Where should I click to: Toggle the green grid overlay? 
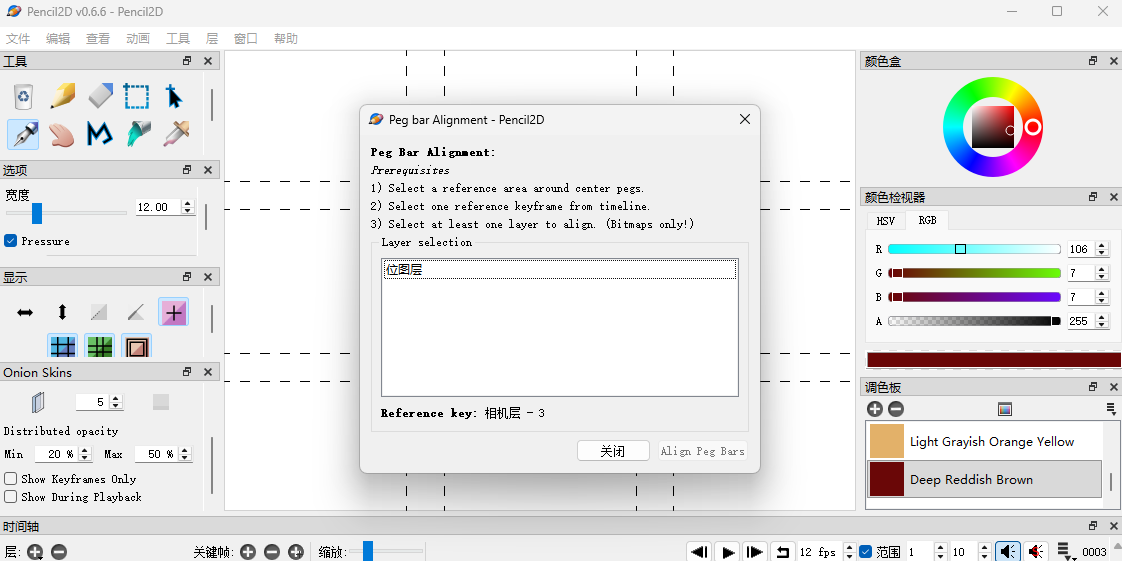99,346
